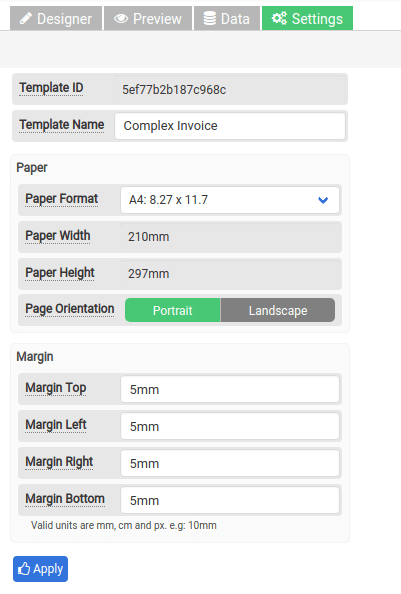Click the thumbs-up icon on Apply button
The image size is (401, 594).
click(x=24, y=569)
